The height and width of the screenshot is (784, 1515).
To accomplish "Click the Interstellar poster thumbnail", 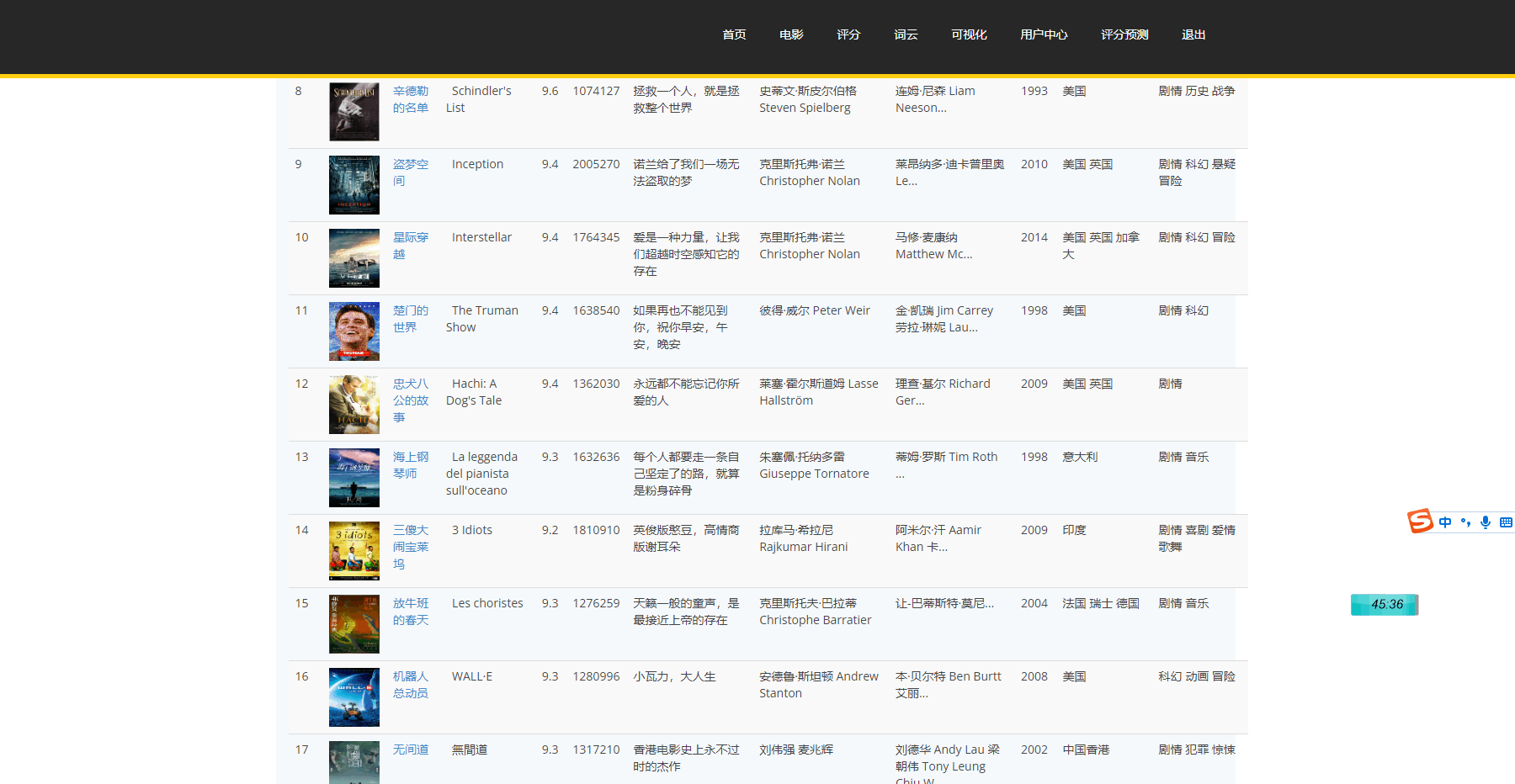I will pyautogui.click(x=353, y=257).
